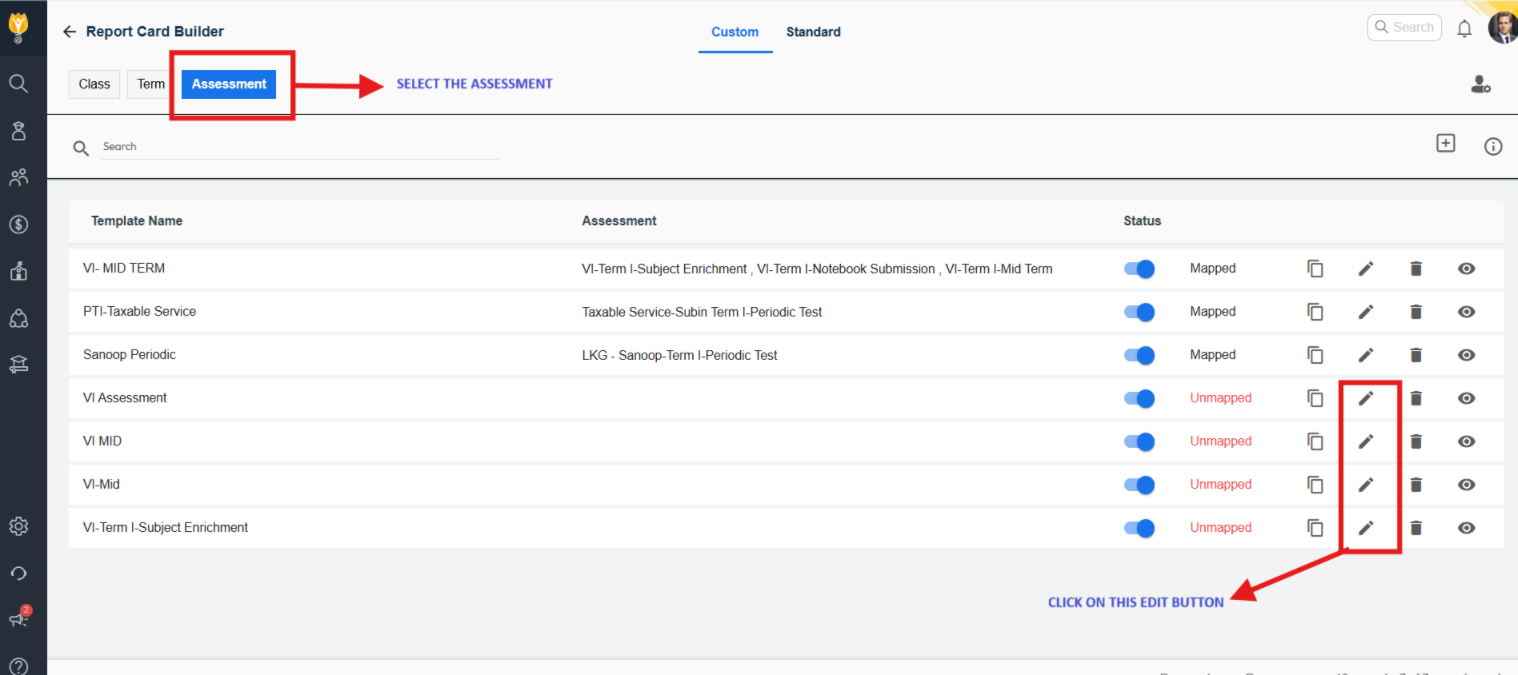Open the notifications bell
Viewport: 1518px width, 675px height.
click(1464, 29)
